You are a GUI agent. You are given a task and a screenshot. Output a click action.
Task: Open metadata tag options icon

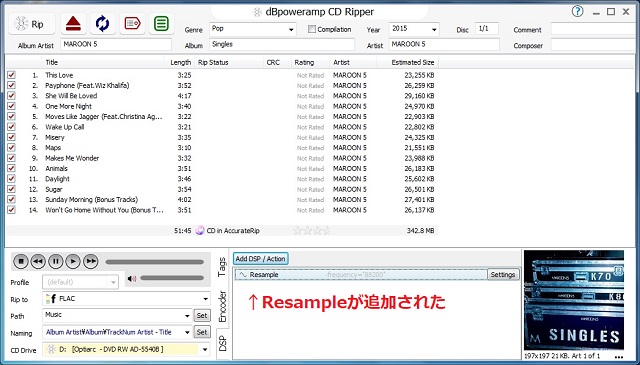click(x=132, y=24)
